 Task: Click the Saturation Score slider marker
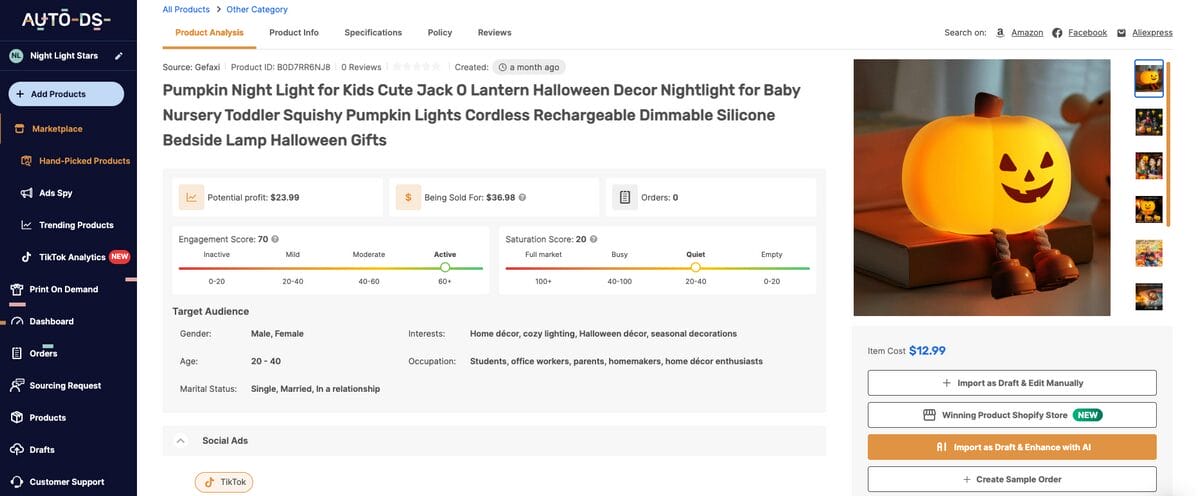click(x=696, y=267)
